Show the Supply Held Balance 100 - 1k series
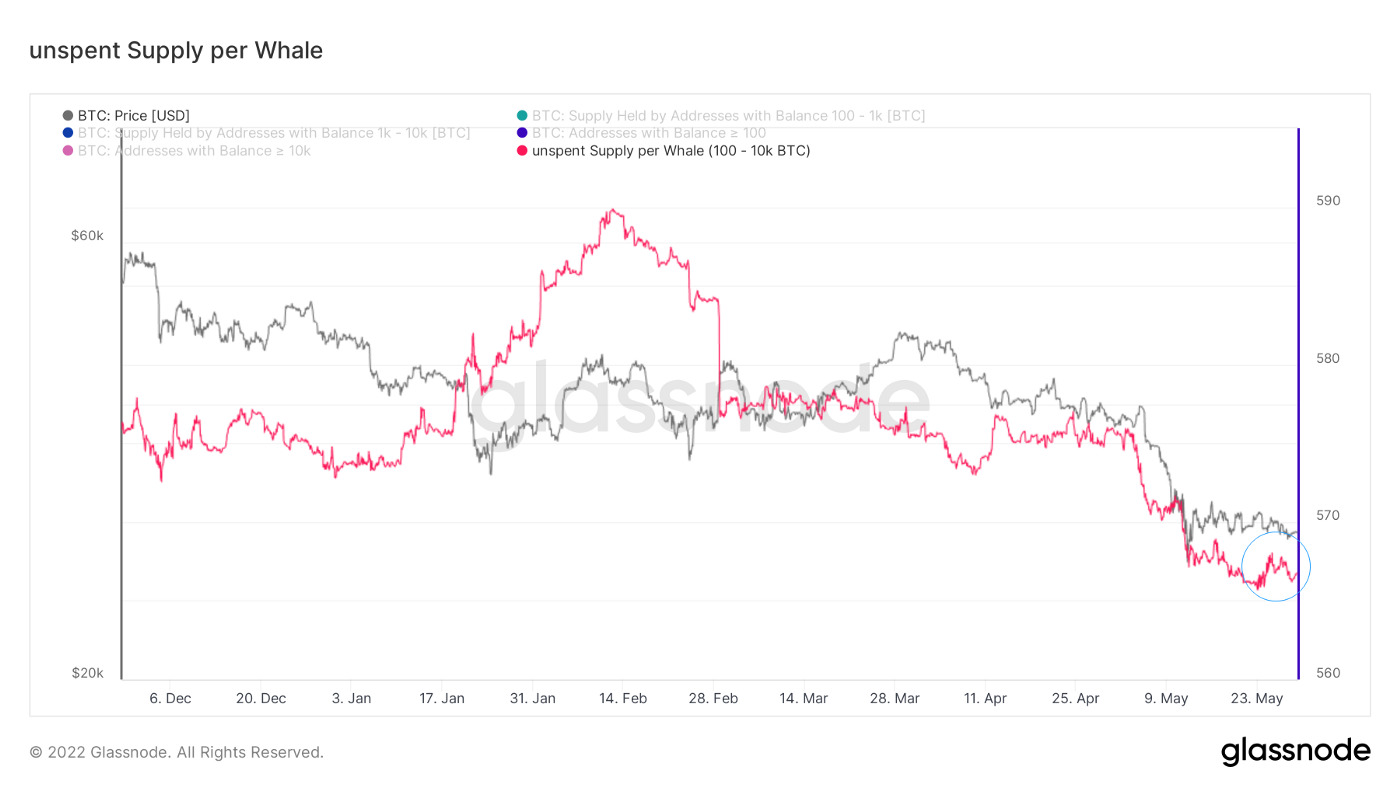This screenshot has width=1400, height=787. 728,116
